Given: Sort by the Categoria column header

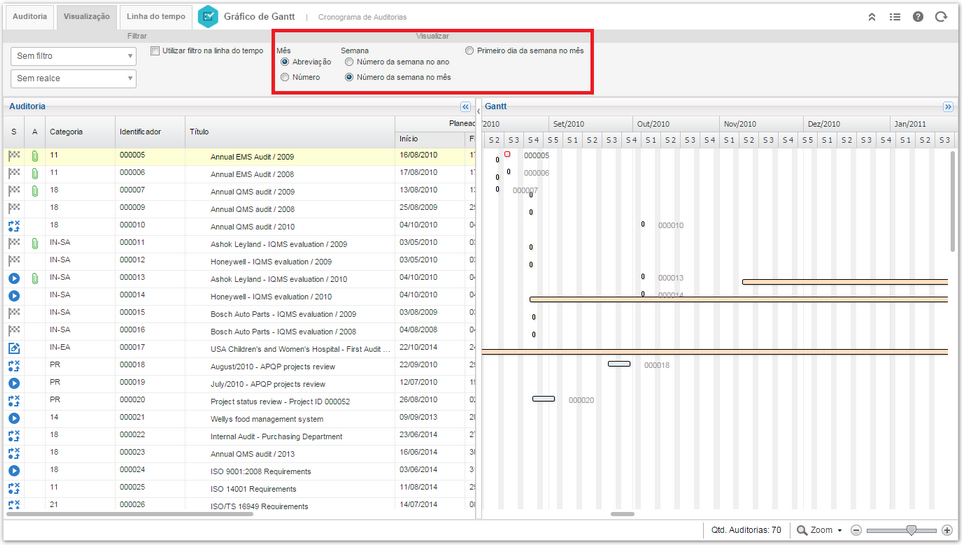Looking at the screenshot, I should pyautogui.click(x=80, y=132).
